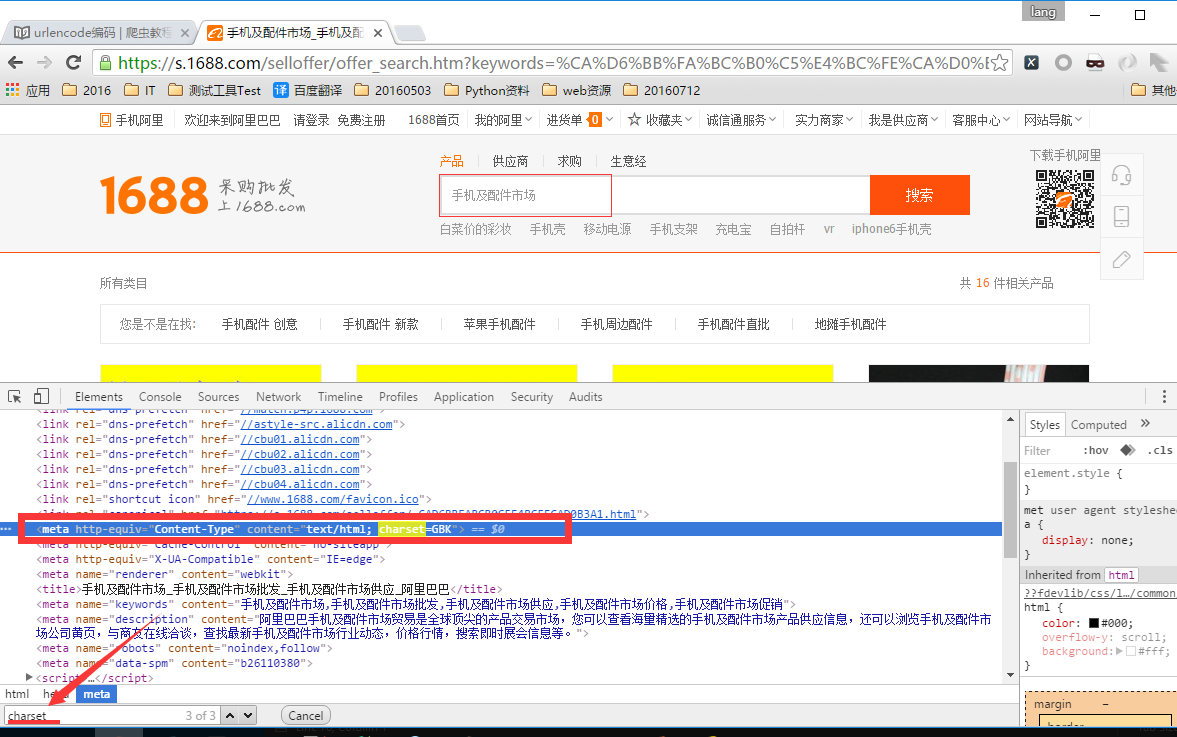1177x737 pixels.
Task: Activate the DevTools inspect element picker
Action: 15,397
